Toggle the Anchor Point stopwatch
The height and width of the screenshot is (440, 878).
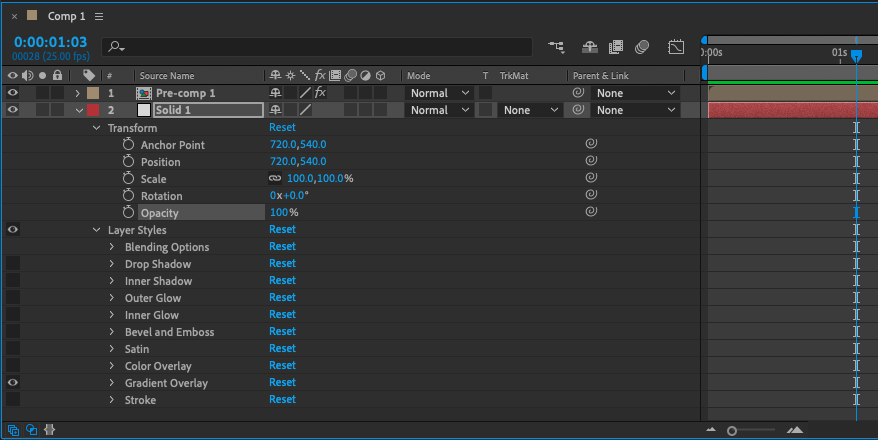click(128, 144)
